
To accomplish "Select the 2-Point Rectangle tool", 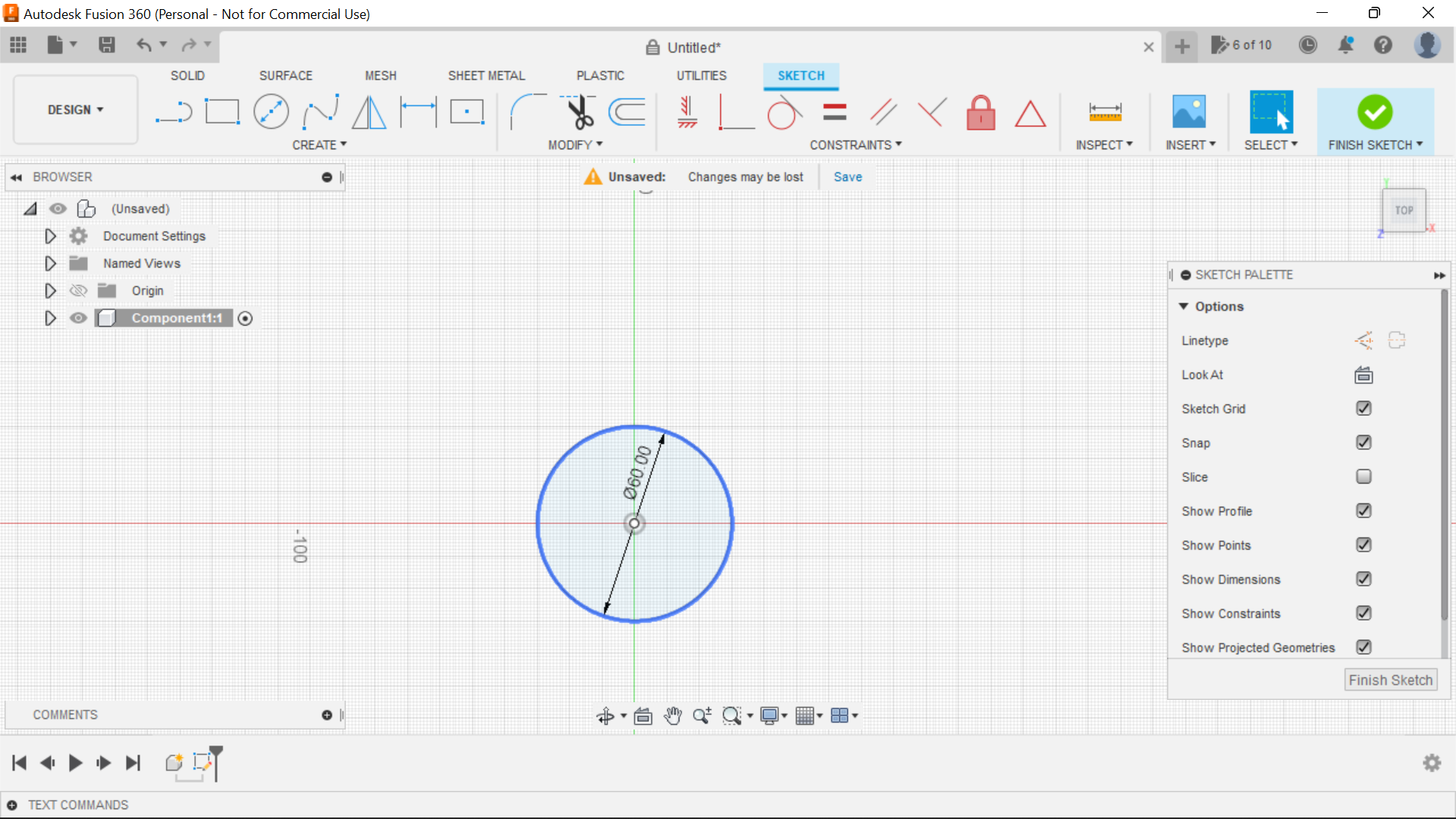I will click(222, 111).
